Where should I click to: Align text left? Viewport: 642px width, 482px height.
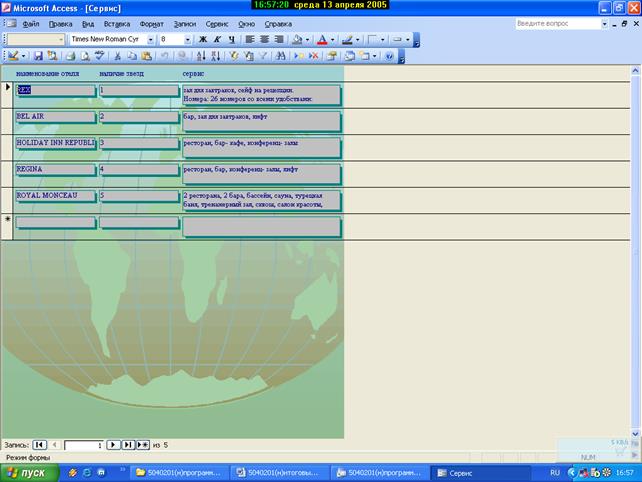pyautogui.click(x=250, y=39)
